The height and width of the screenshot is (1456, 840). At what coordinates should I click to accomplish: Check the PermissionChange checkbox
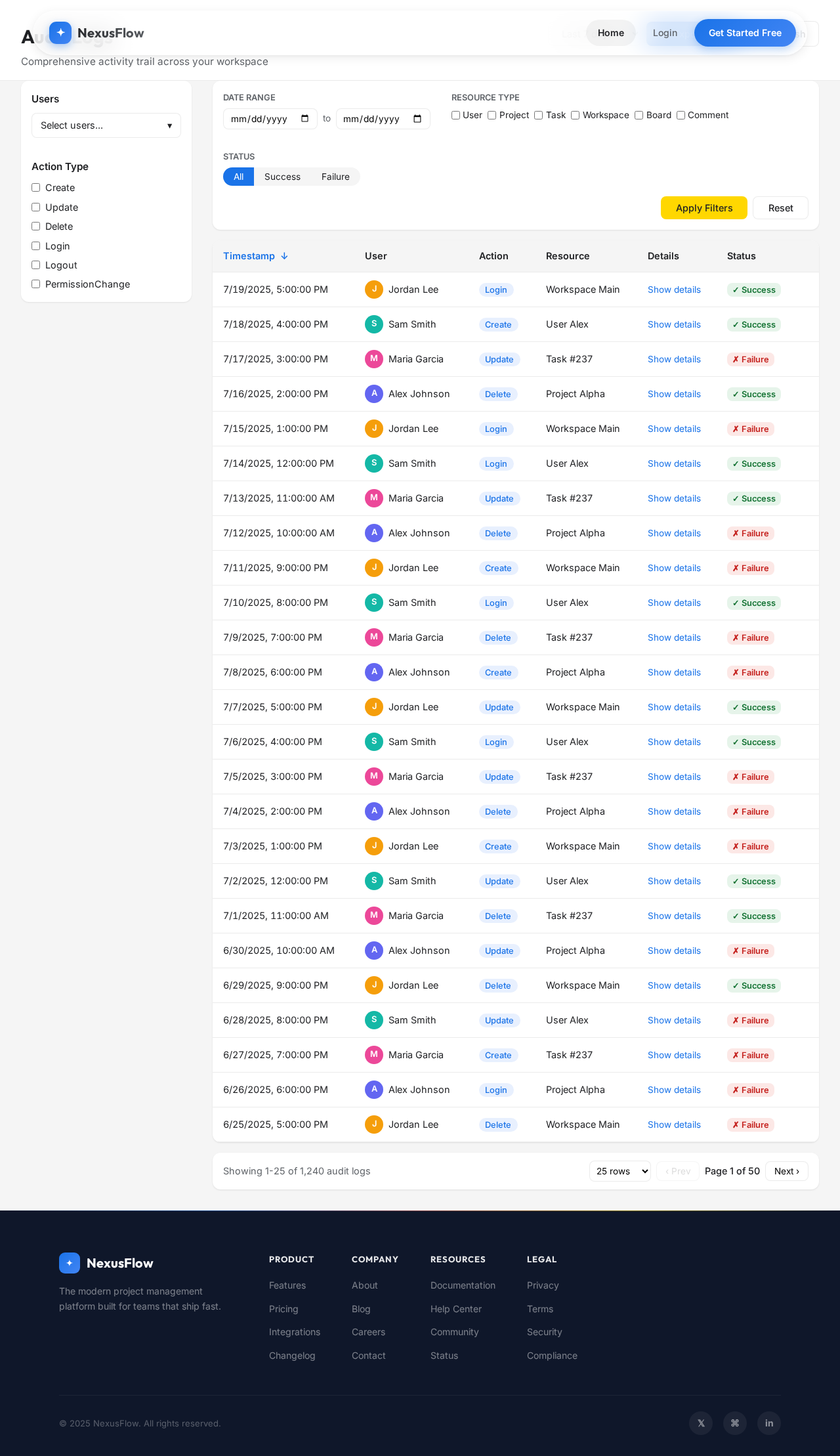point(36,284)
